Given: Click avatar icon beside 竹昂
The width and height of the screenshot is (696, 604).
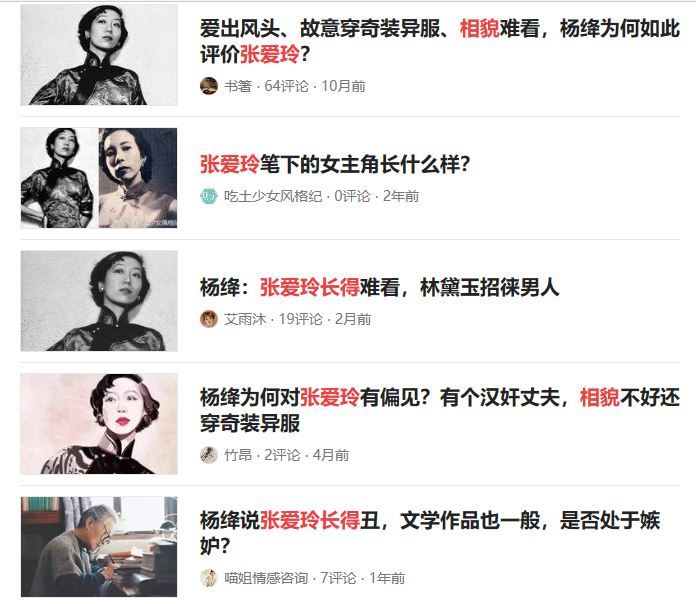Looking at the screenshot, I should pyautogui.click(x=209, y=454).
